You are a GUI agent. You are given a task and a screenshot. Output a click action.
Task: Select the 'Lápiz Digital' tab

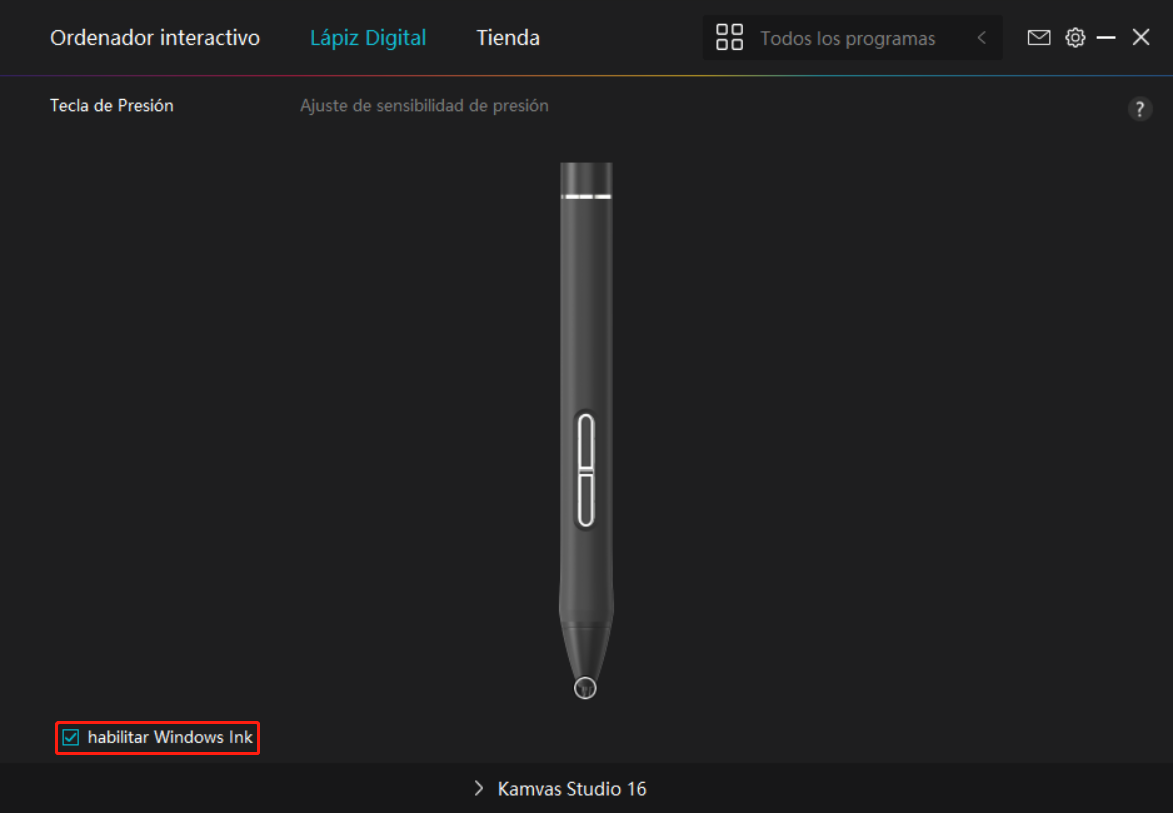tap(368, 38)
